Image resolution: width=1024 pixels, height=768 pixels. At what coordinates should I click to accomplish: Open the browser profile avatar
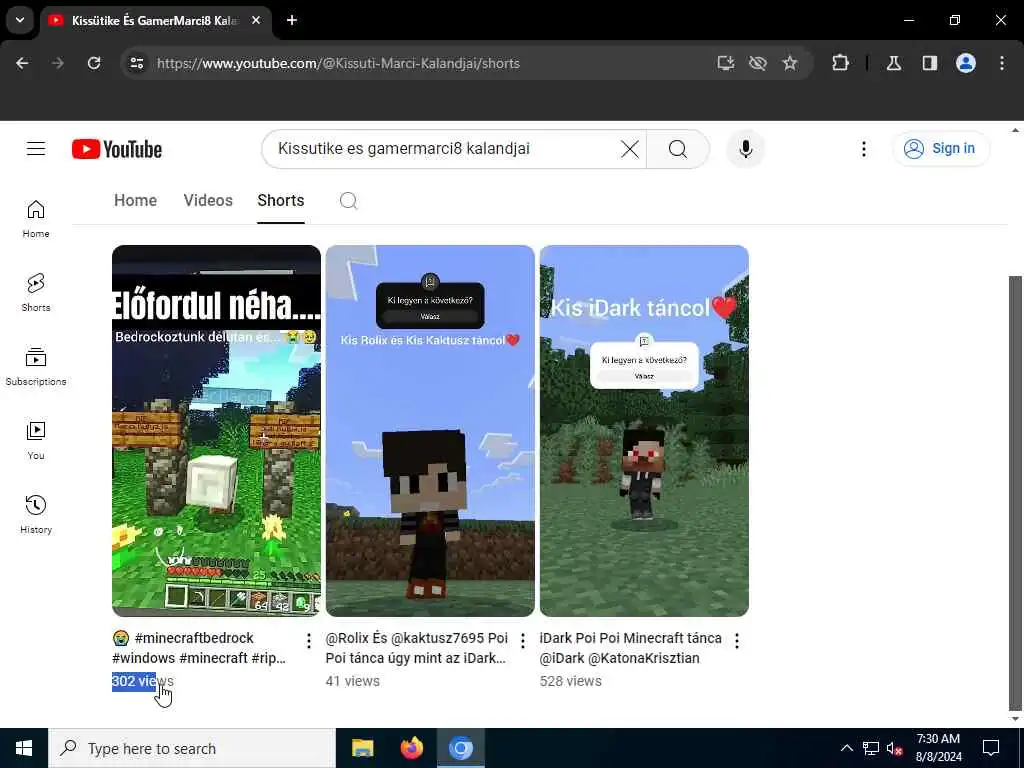pos(966,63)
